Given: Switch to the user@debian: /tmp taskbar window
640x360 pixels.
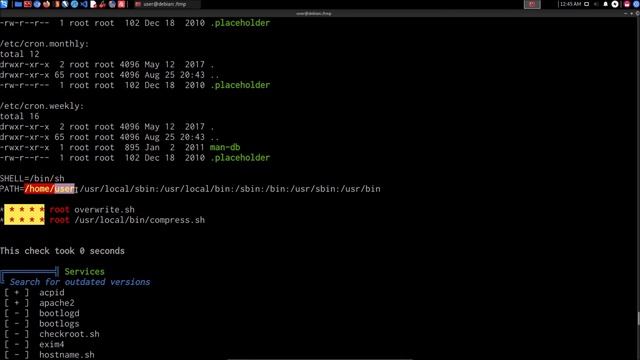Looking at the screenshot, I should (167, 4).
